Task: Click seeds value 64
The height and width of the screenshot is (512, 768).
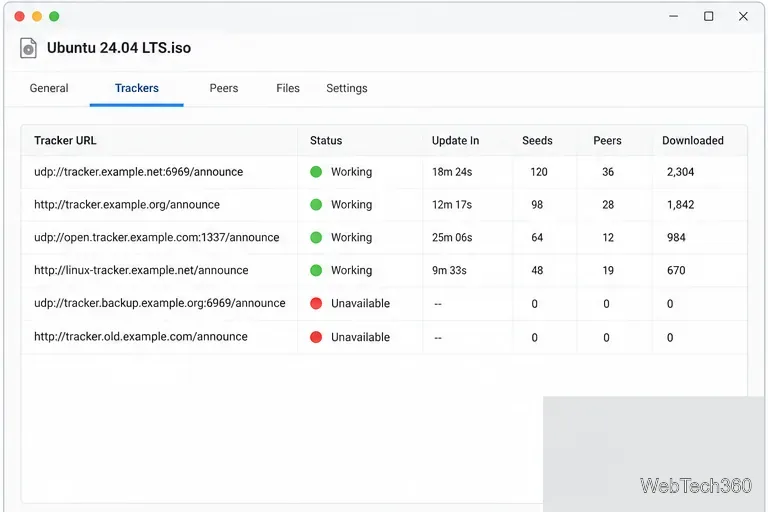Action: (x=537, y=238)
